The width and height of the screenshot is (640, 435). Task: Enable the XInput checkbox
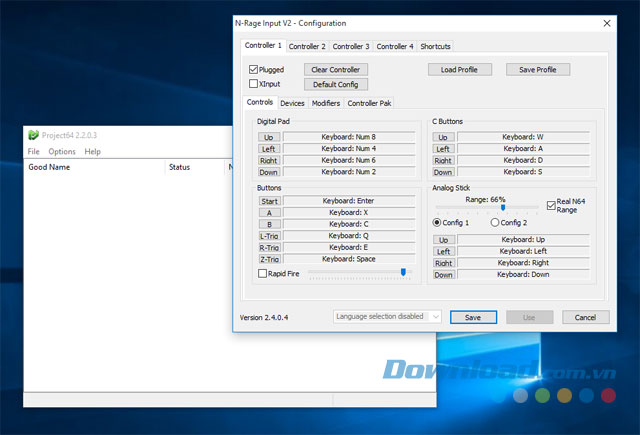click(x=253, y=84)
